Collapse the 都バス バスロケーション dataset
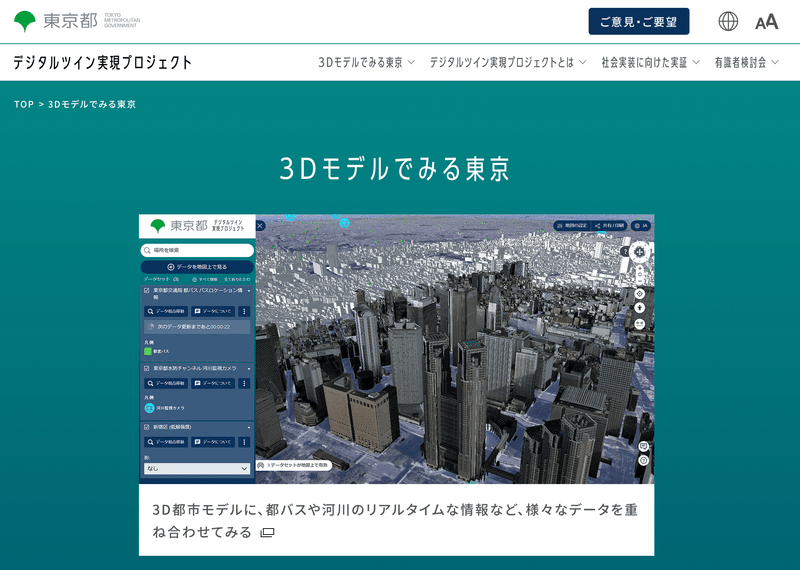This screenshot has width=800, height=570. [249, 291]
